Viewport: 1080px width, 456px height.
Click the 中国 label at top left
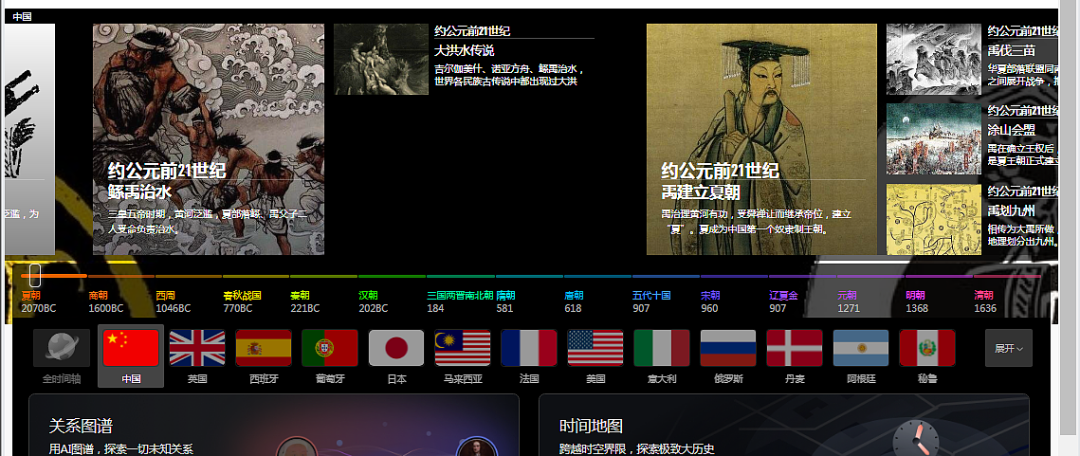(22, 17)
